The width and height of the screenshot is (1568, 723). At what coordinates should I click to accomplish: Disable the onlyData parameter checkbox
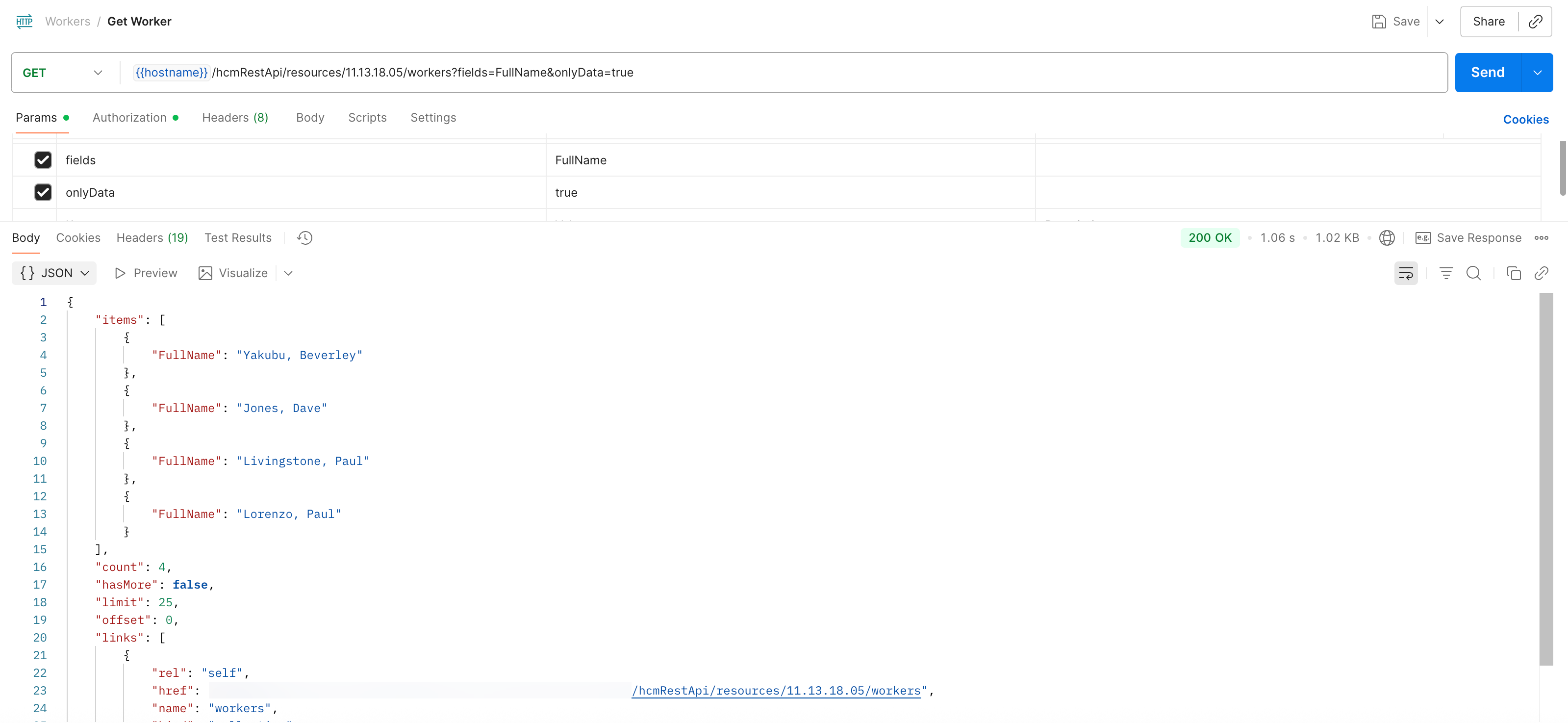click(x=43, y=192)
